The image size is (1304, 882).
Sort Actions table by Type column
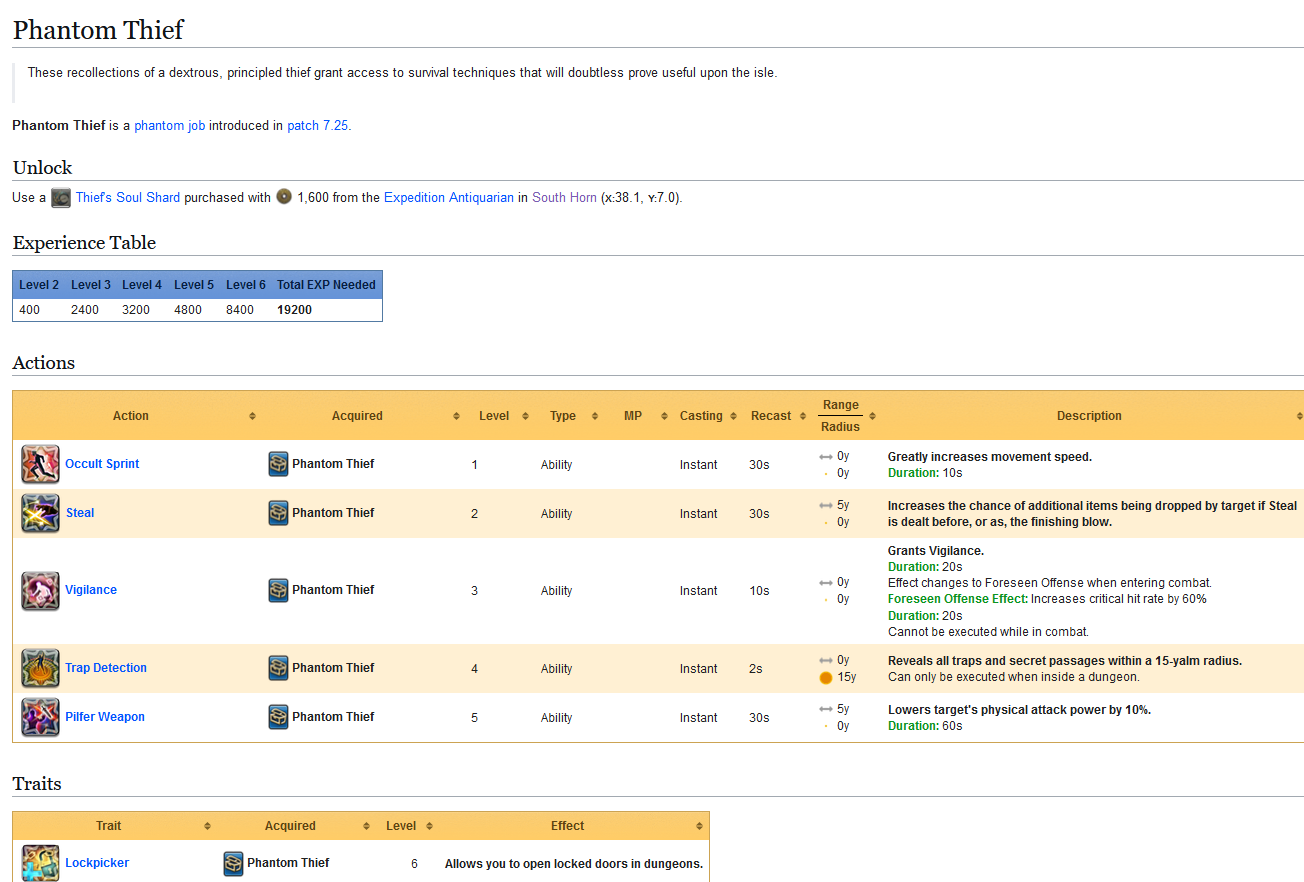595,416
